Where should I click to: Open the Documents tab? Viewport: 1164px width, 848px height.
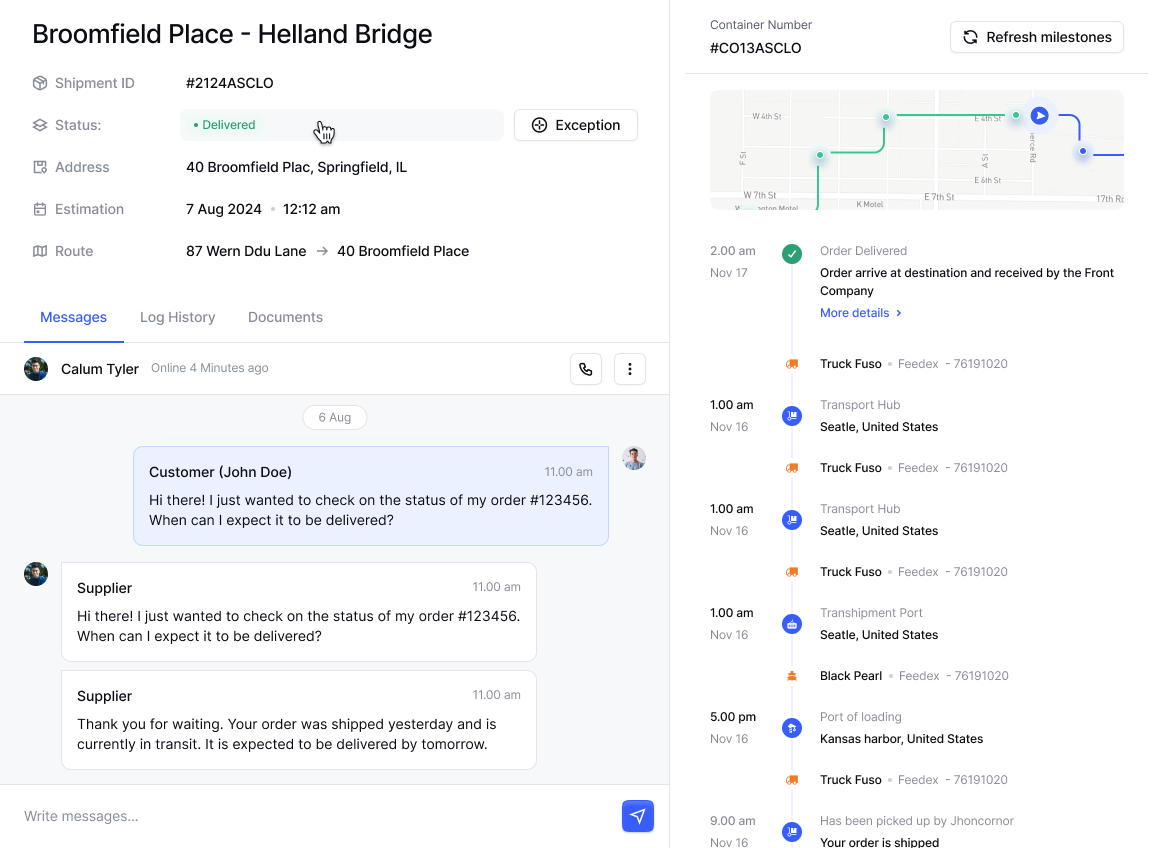[285, 317]
